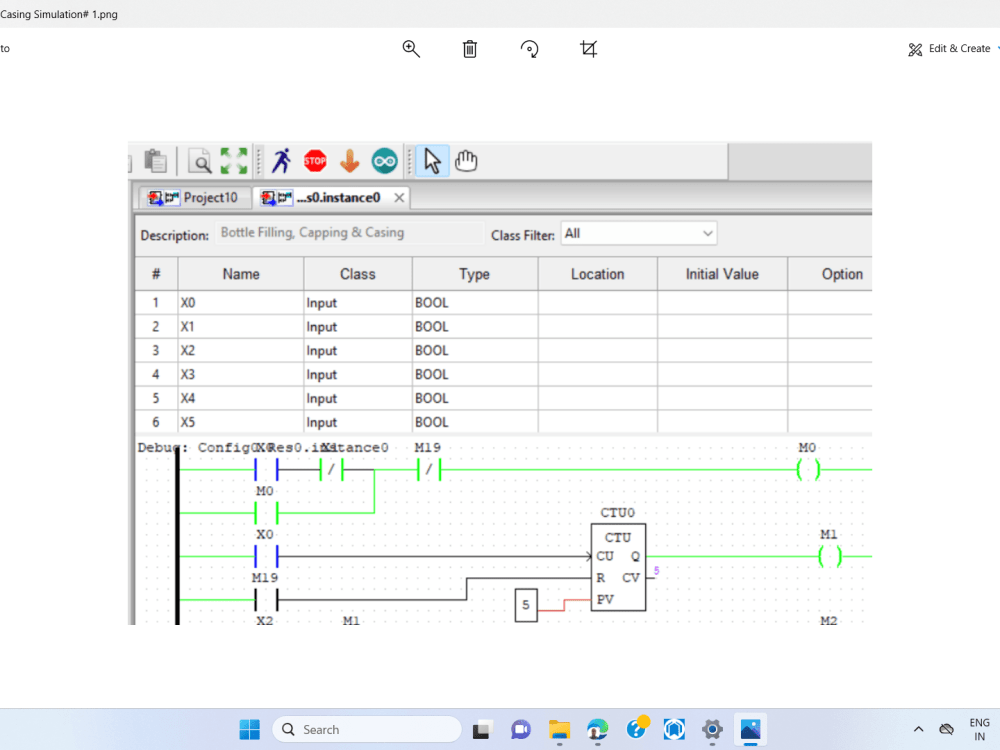Connect using the Arduino icon
Viewport: 1000px width, 750px height.
pyautogui.click(x=384, y=160)
